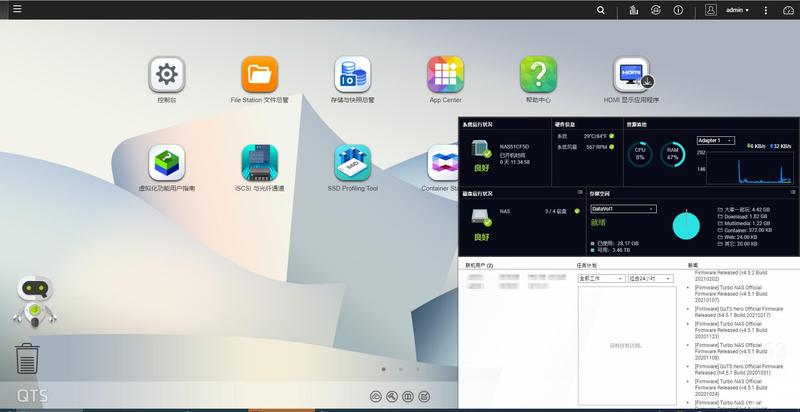Expand the Adapter 1 dropdown

click(716, 140)
